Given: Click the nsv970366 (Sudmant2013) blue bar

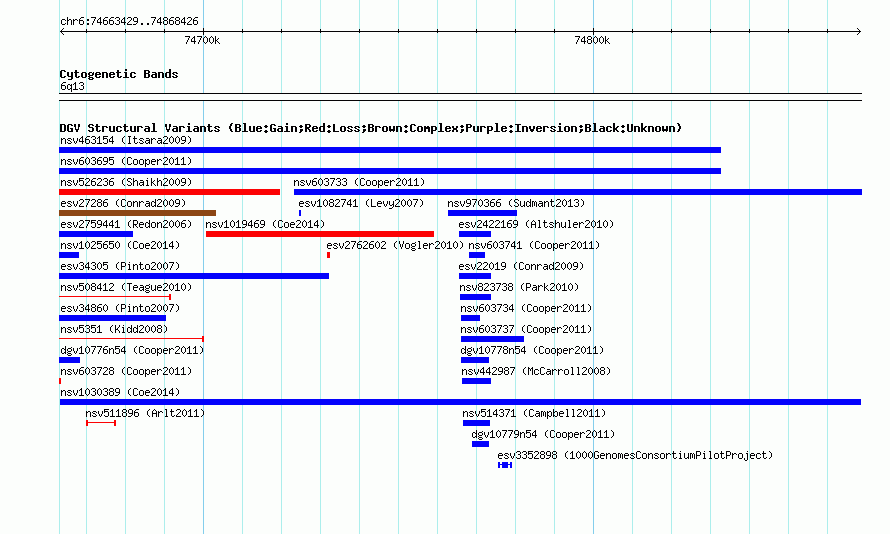Looking at the screenshot, I should click(482, 213).
